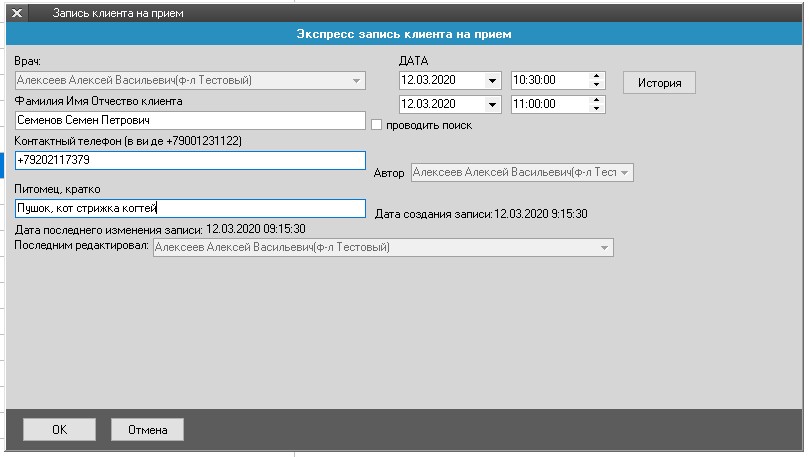Expand the start date calendar dropdown arrow
The image size is (810, 457).
point(492,81)
